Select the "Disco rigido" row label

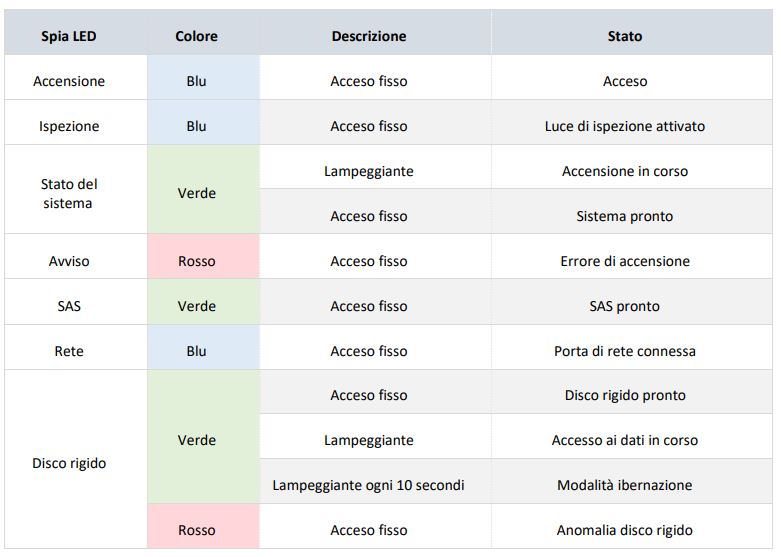(69, 463)
